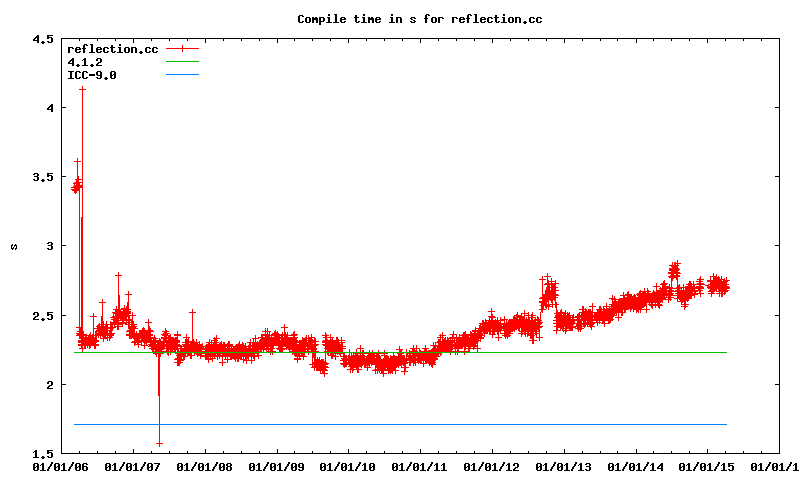Click the 1.5 y-axis tick label
Viewport: 800px width, 480px height.
tap(42, 454)
